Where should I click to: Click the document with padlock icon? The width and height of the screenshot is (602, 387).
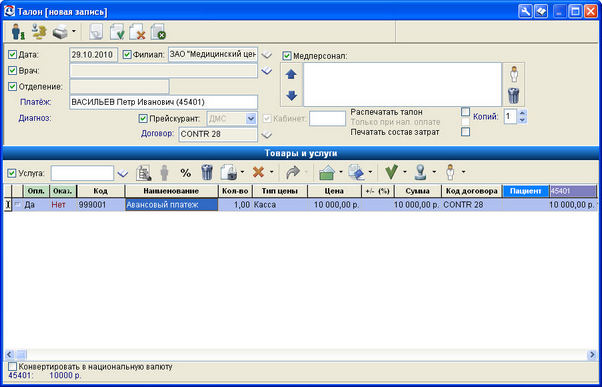click(x=229, y=172)
